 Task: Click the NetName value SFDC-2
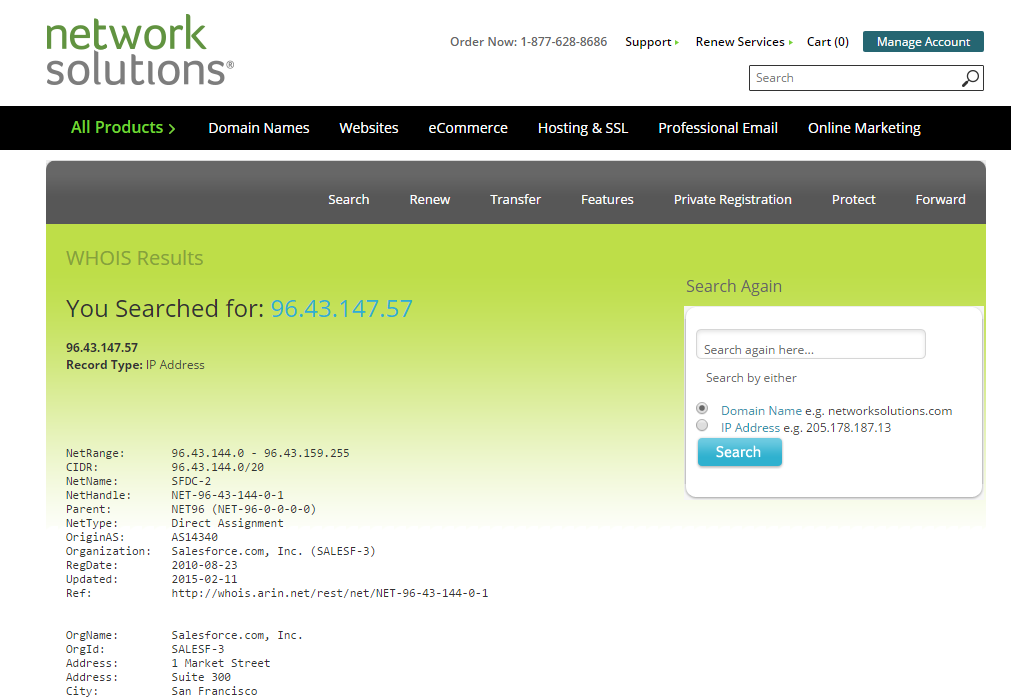[191, 481]
